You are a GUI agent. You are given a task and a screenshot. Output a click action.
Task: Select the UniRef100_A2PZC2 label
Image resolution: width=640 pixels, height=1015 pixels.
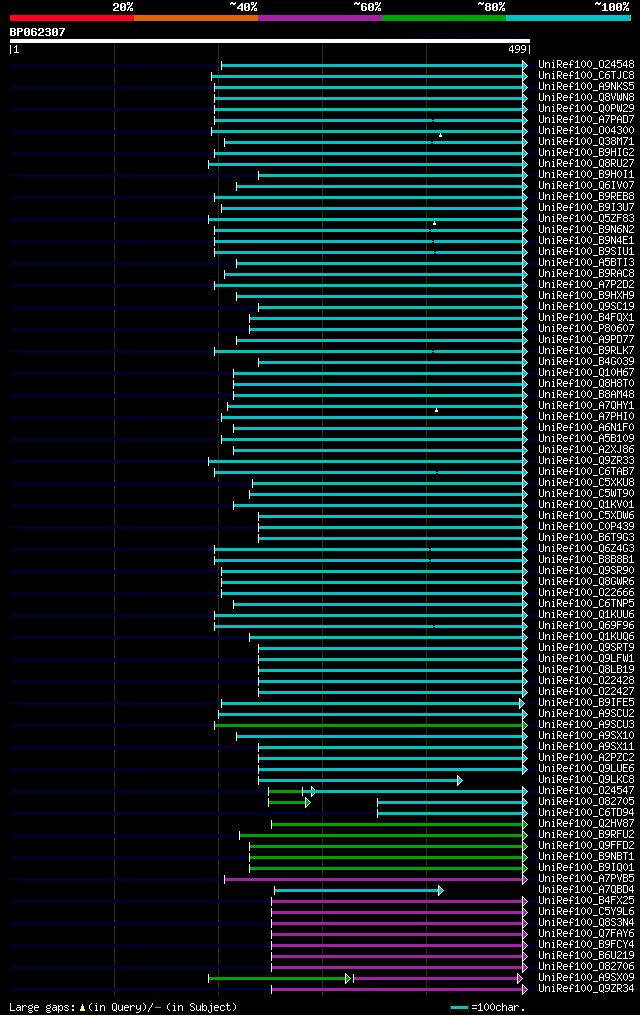pyautogui.click(x=586, y=757)
